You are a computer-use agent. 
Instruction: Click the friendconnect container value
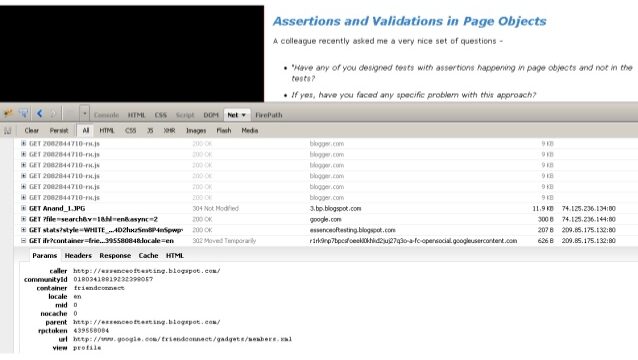tap(99, 288)
